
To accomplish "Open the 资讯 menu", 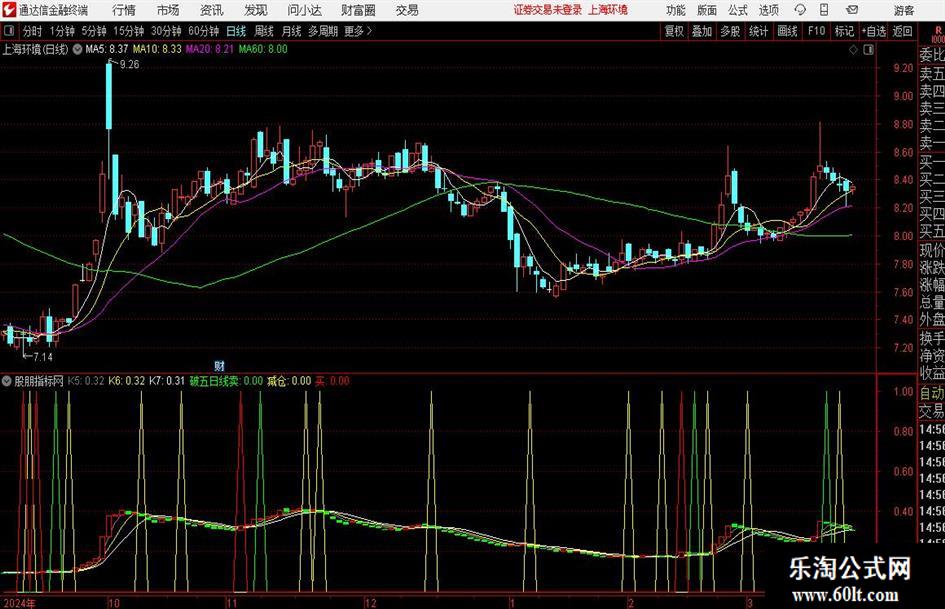I will (x=212, y=10).
